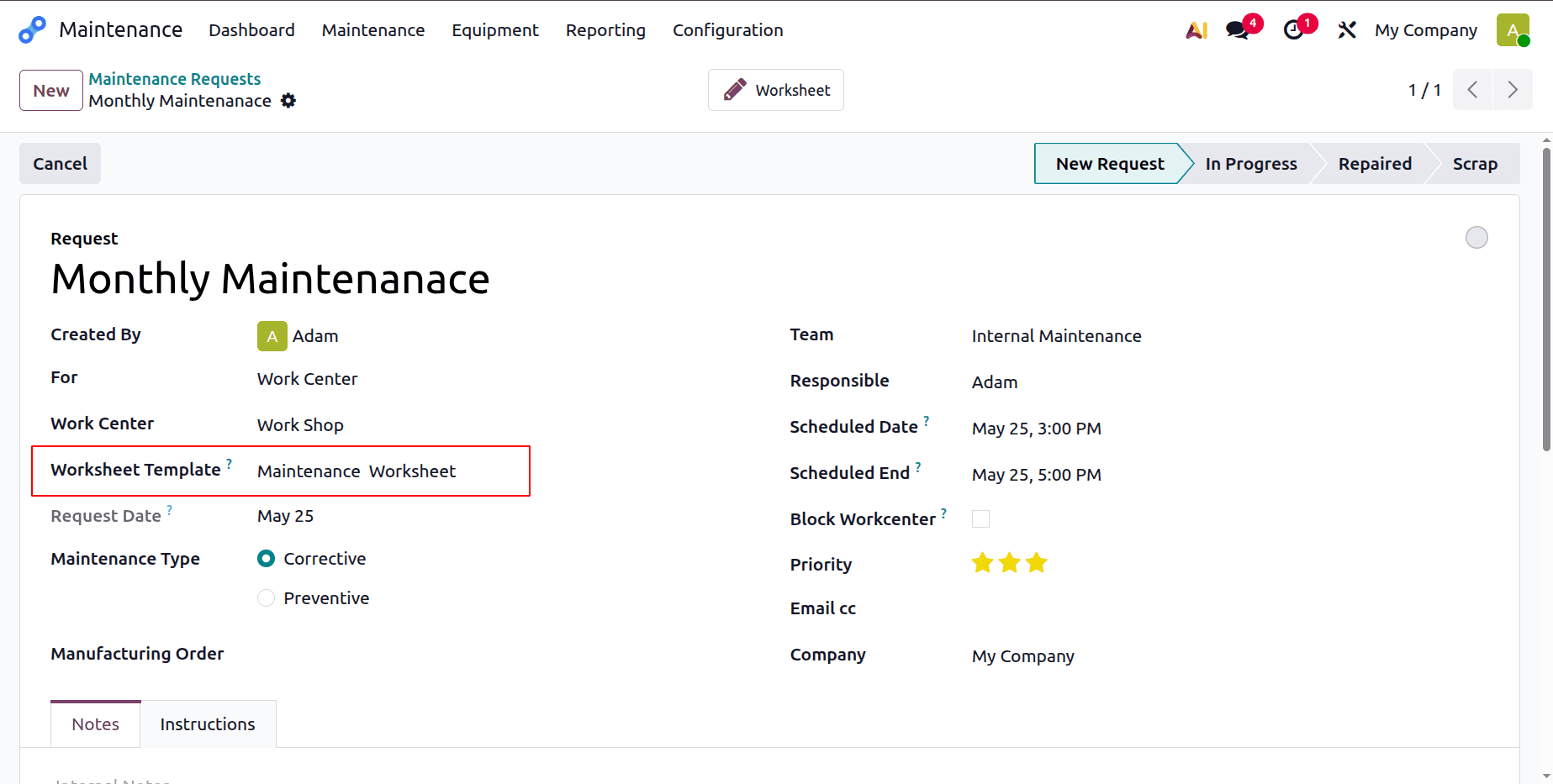
Task: Open the Equipment menu
Action: [x=495, y=30]
